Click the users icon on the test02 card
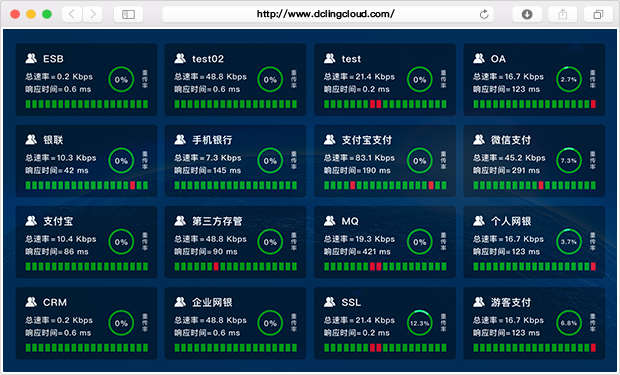This screenshot has width=620, height=375. coord(180,59)
